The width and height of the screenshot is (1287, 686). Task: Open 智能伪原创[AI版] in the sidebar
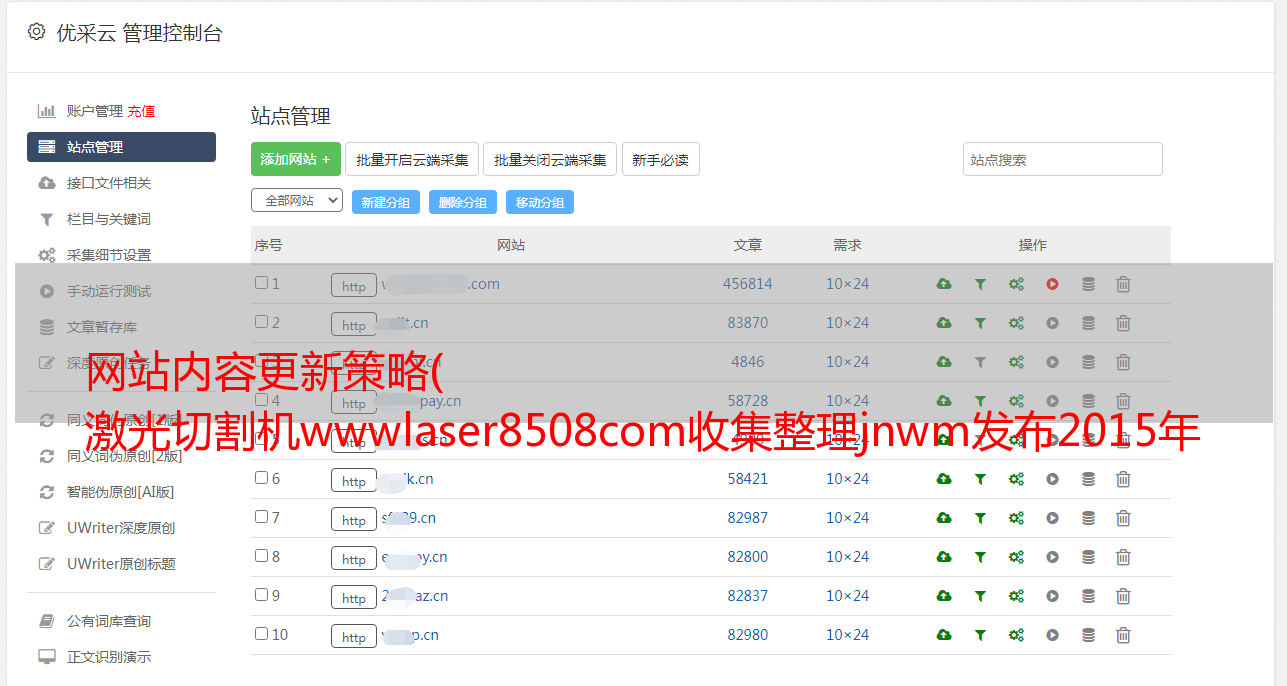click(x=121, y=492)
